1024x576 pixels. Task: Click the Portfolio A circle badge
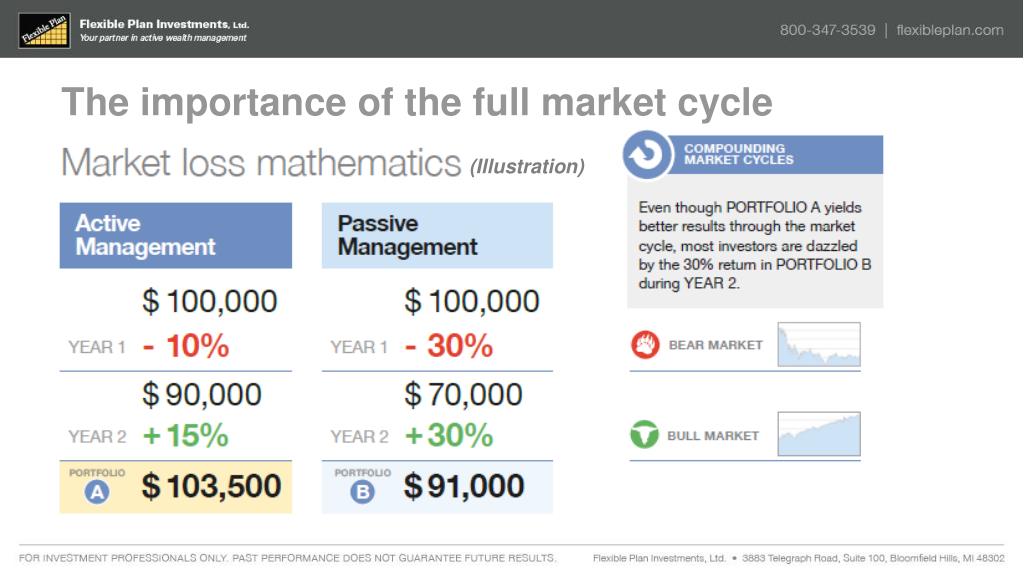(97, 492)
